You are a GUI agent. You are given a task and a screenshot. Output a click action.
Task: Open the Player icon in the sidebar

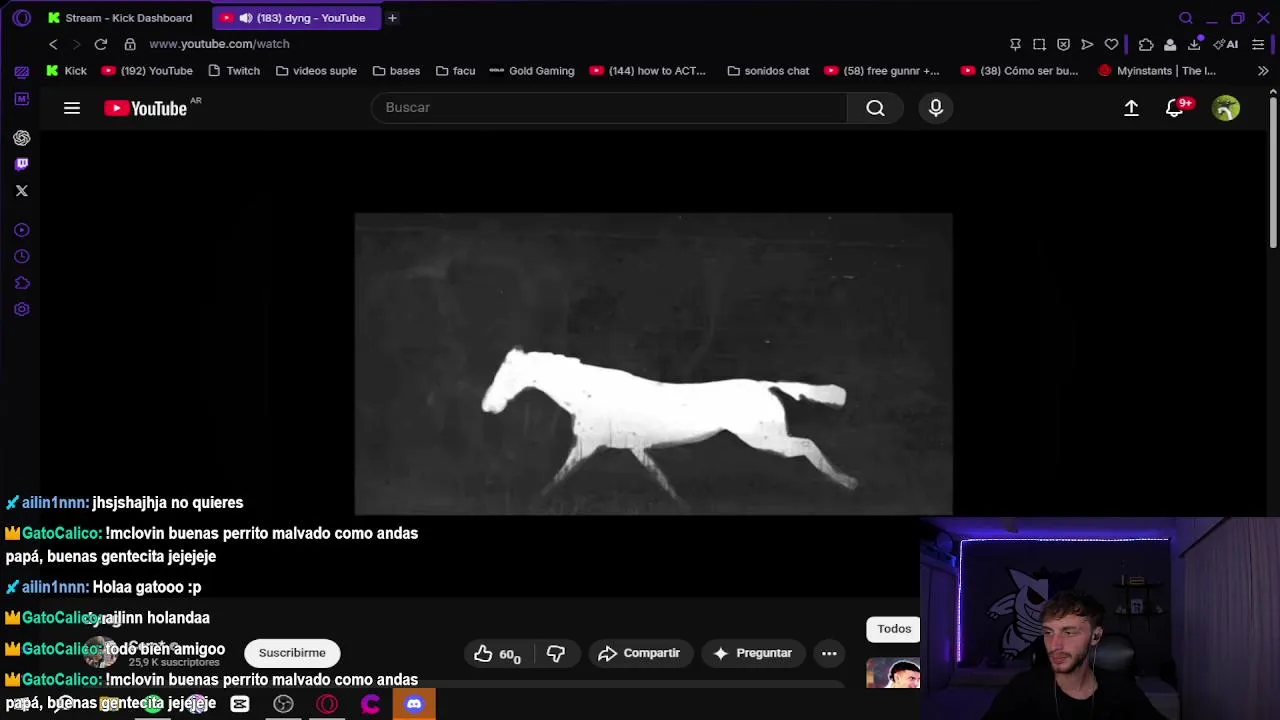[x=22, y=230]
